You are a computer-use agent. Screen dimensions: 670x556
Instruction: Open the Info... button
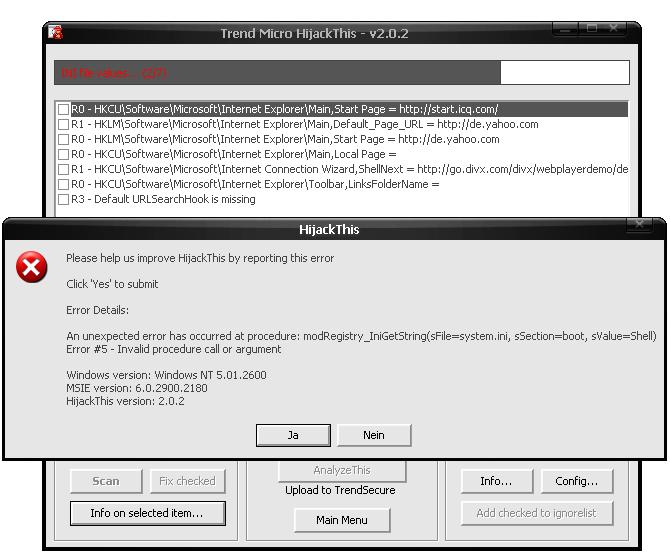click(x=497, y=481)
